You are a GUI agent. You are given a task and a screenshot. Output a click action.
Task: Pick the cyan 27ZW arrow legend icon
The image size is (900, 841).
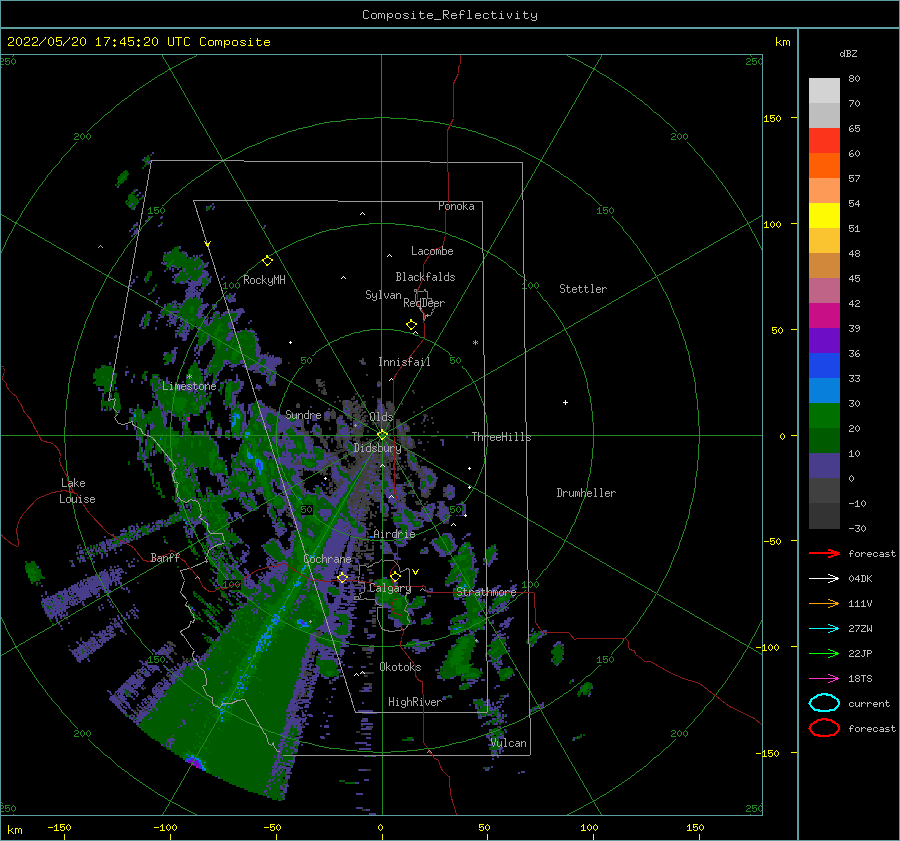(824, 629)
